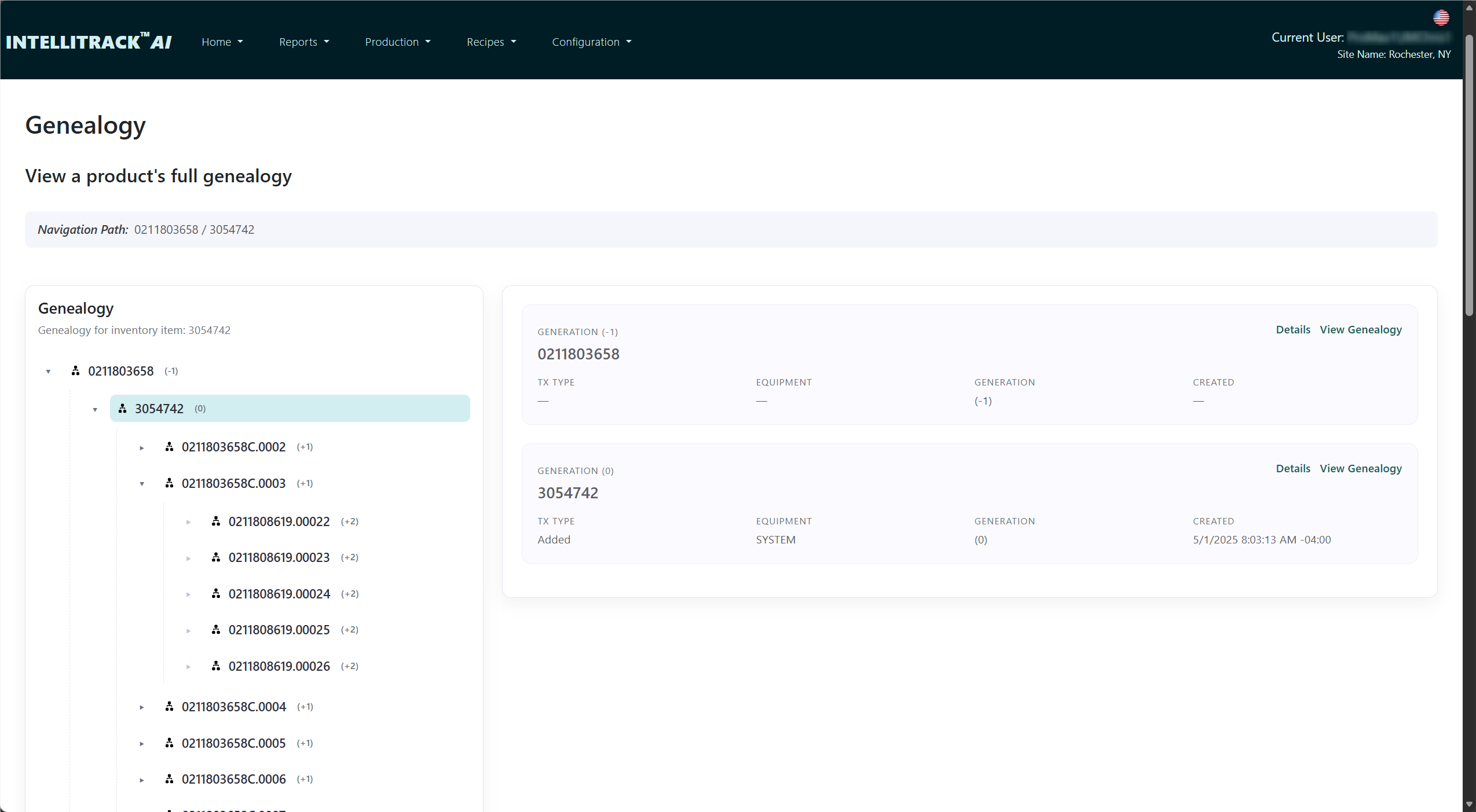
Task: Click hierarchy icon beside 0211808619.00023
Action: (216, 557)
